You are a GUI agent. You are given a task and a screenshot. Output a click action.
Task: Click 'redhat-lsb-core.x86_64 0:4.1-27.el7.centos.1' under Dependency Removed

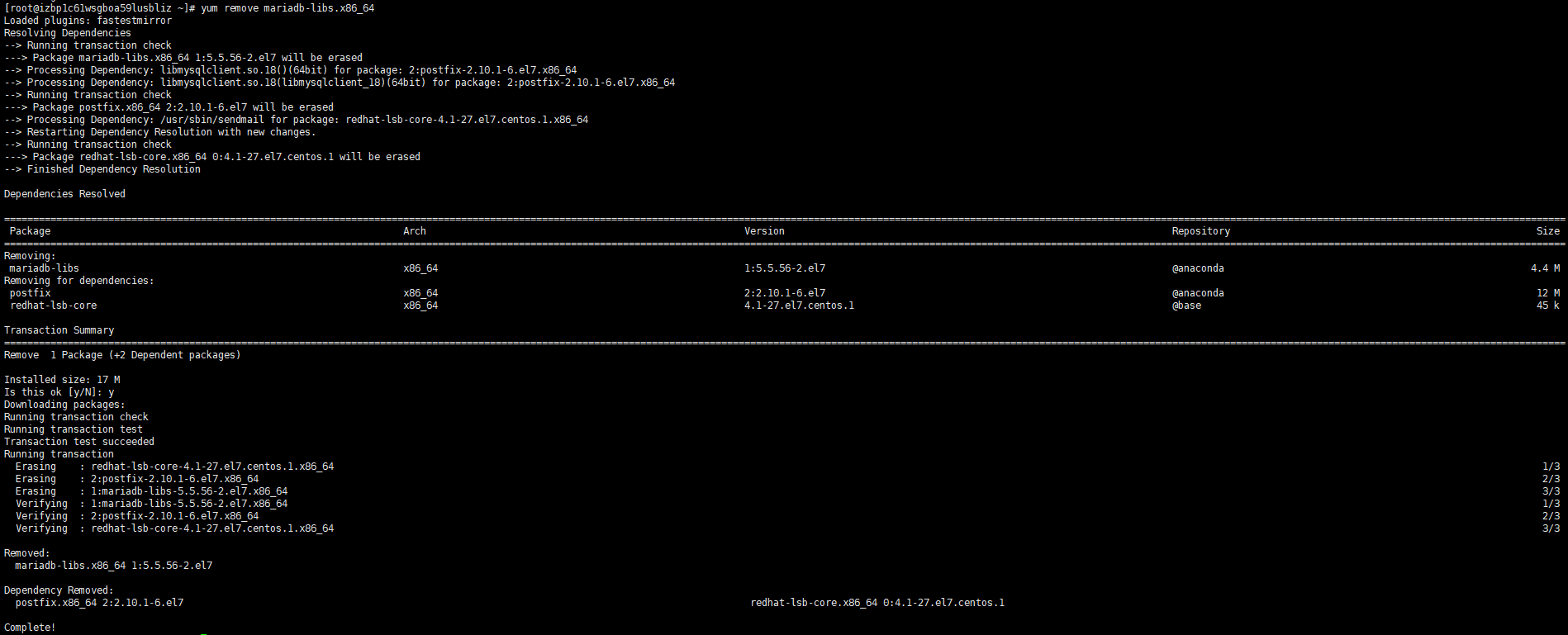tap(877, 603)
